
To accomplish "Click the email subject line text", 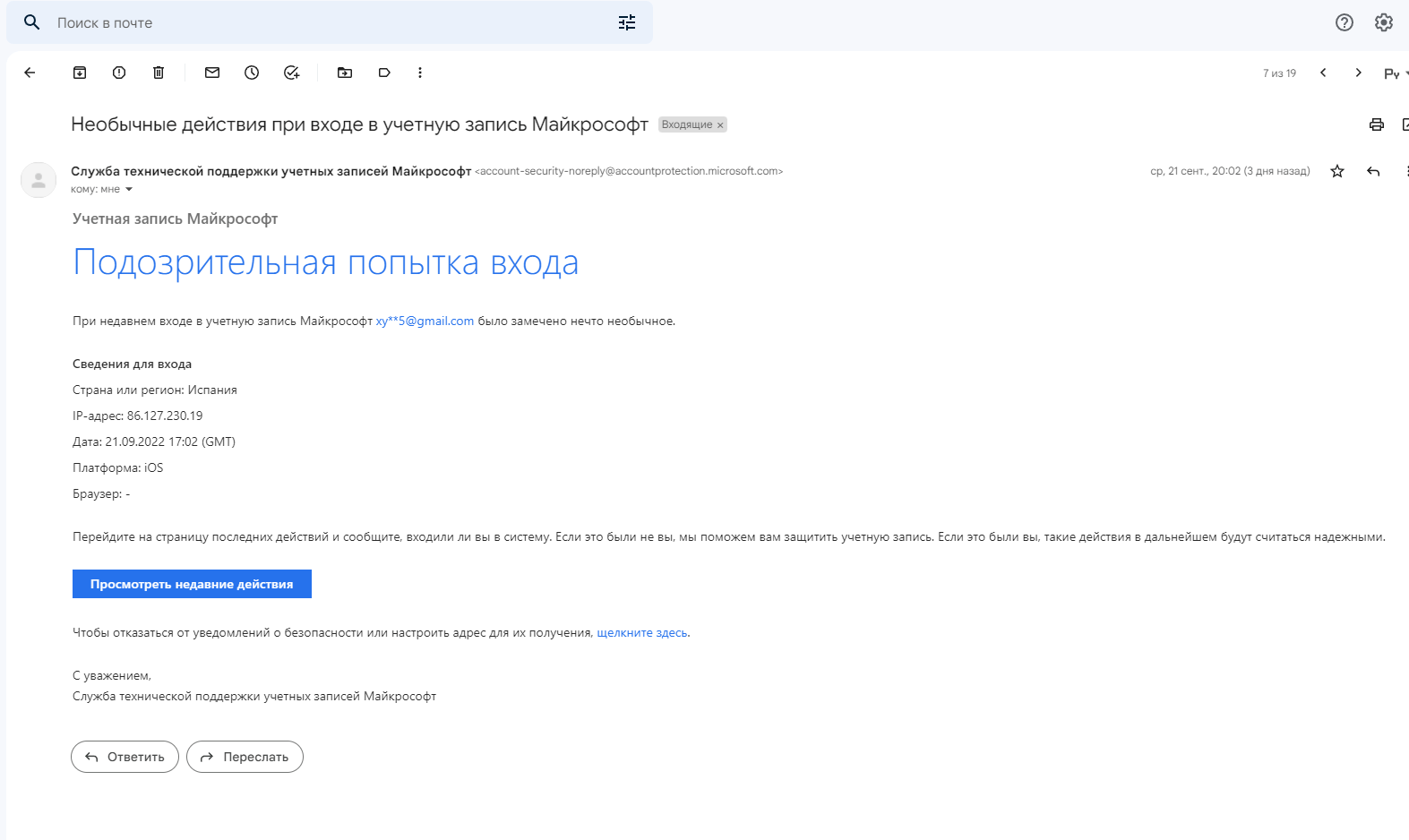I will 359,124.
